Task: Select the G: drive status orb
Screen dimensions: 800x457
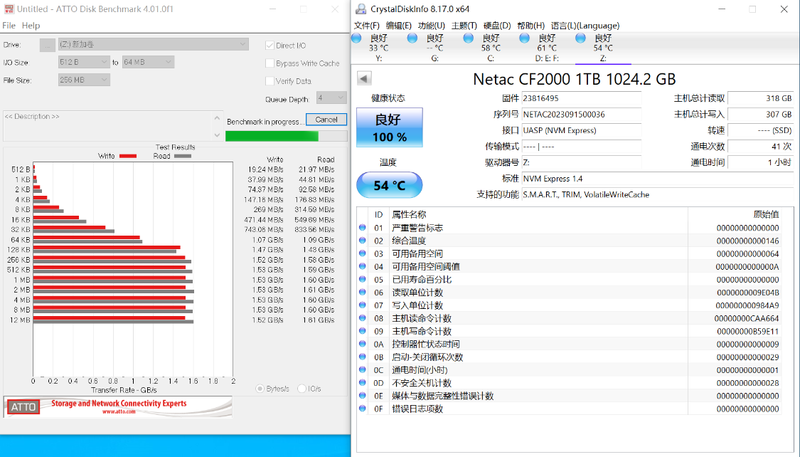Action: tap(412, 38)
